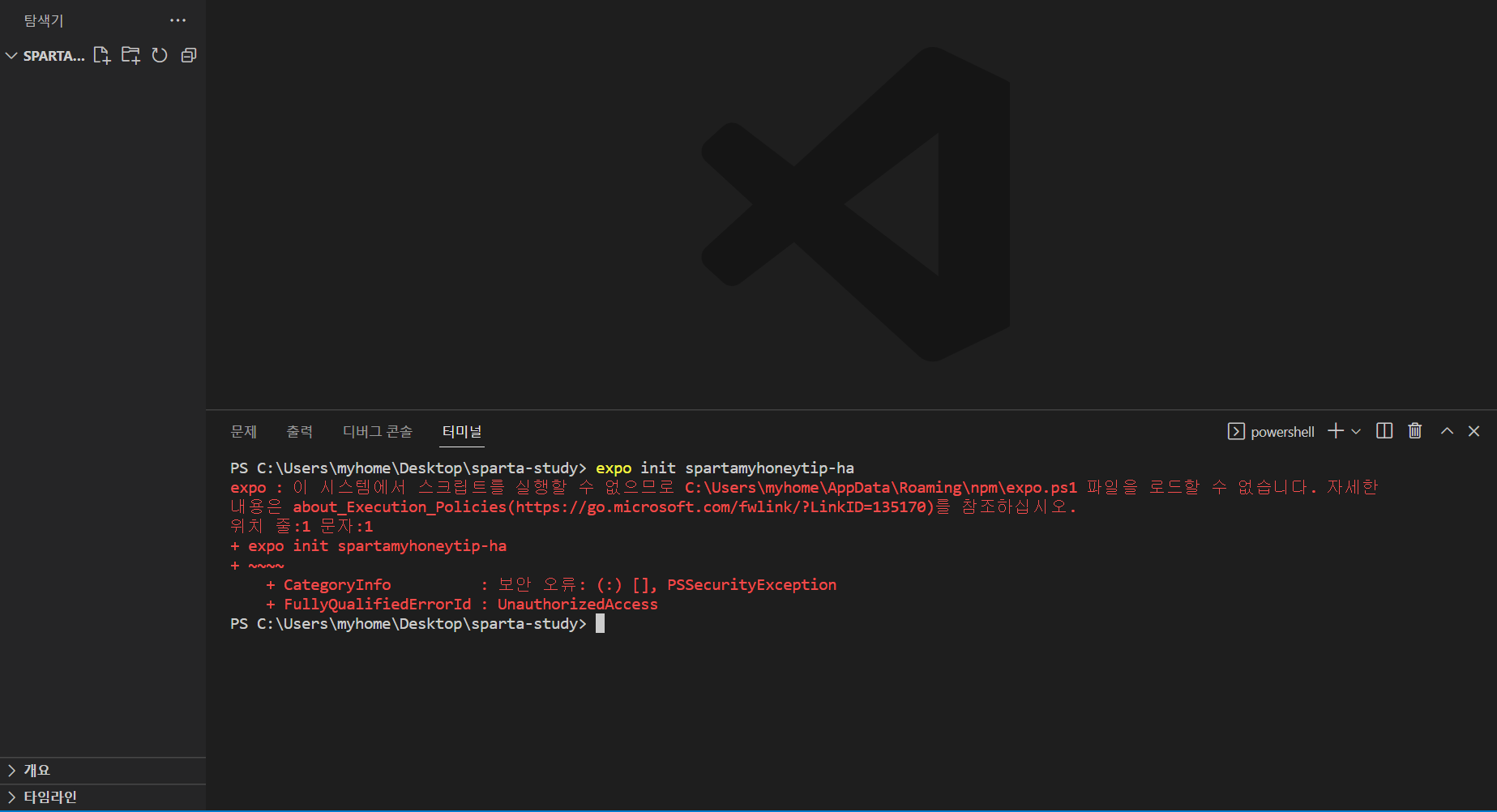Screen dimensions: 1497x812
Task: Open the 디버그 콘솔 tab
Action: pos(378,432)
